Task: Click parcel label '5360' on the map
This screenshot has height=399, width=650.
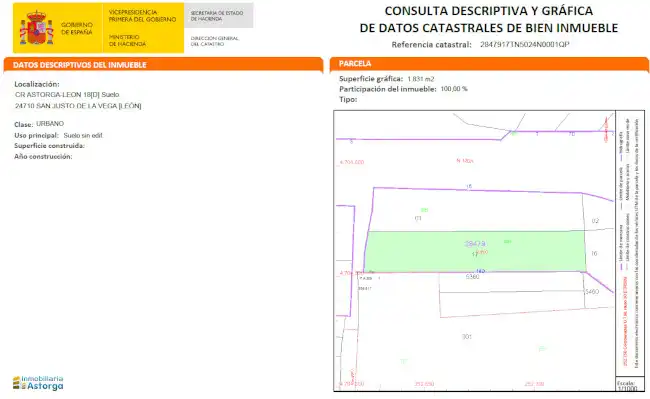Action: [x=473, y=277]
